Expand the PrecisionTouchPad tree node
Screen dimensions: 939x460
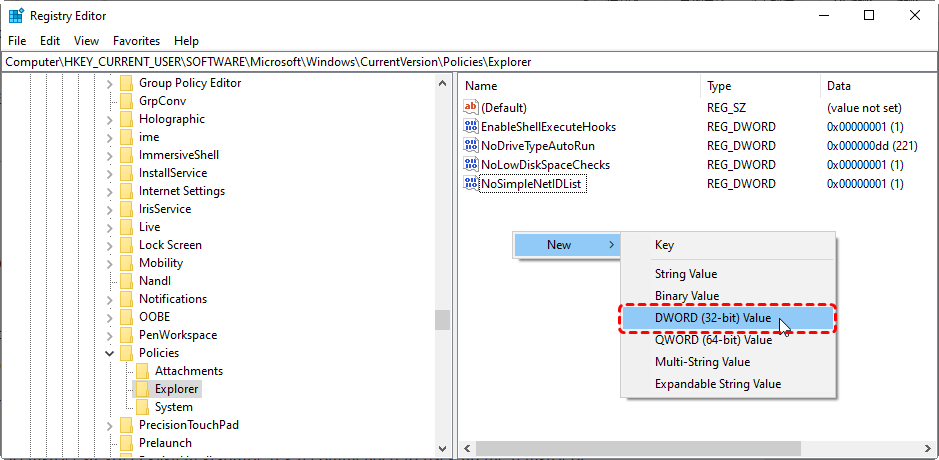(x=109, y=425)
